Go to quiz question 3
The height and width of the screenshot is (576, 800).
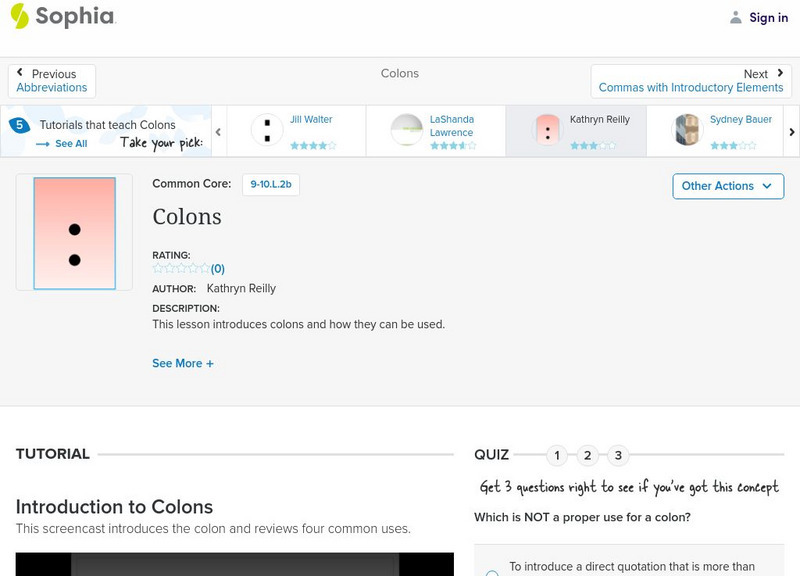click(x=618, y=456)
